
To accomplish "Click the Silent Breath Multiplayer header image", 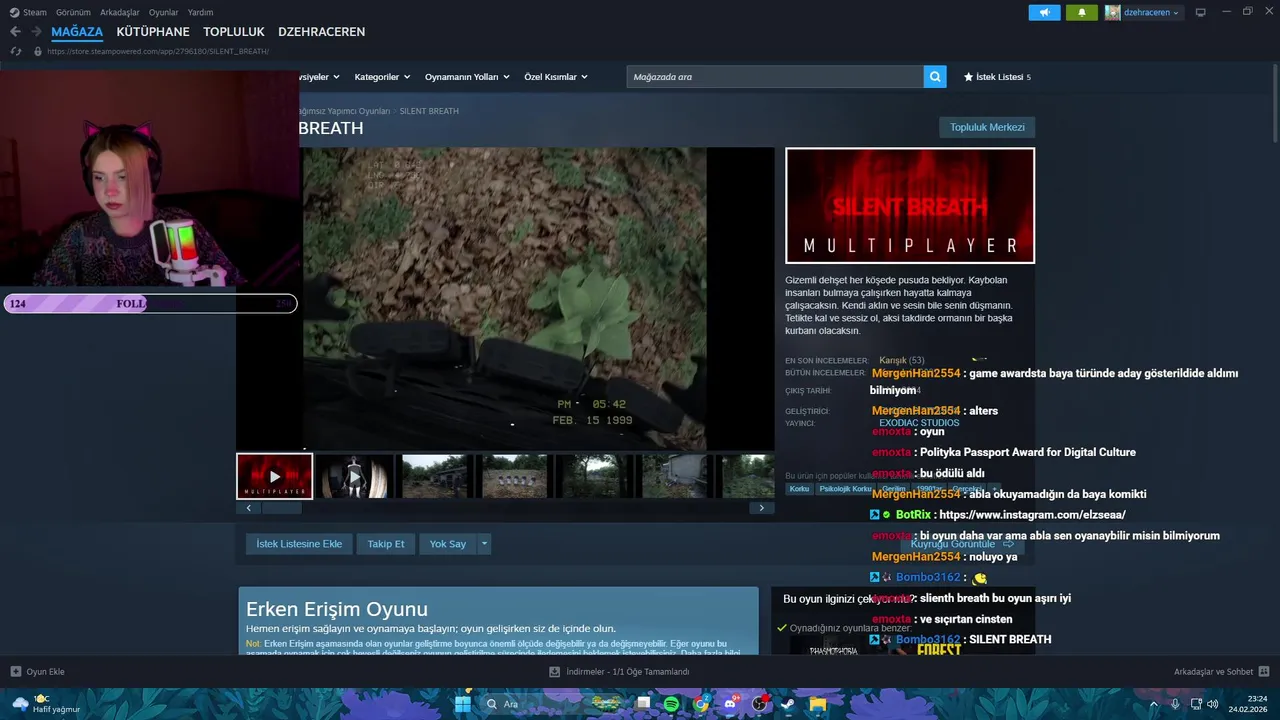I will pyautogui.click(x=910, y=205).
